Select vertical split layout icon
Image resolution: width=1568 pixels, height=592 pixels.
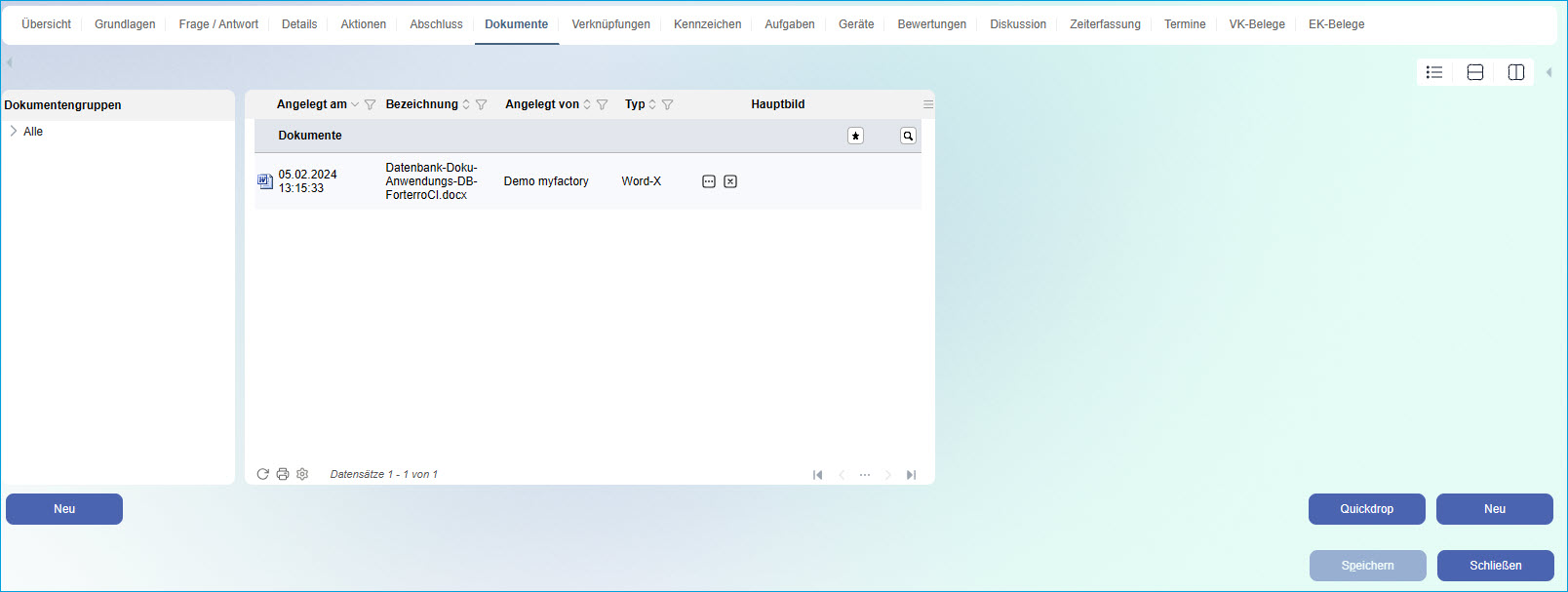(1516, 72)
